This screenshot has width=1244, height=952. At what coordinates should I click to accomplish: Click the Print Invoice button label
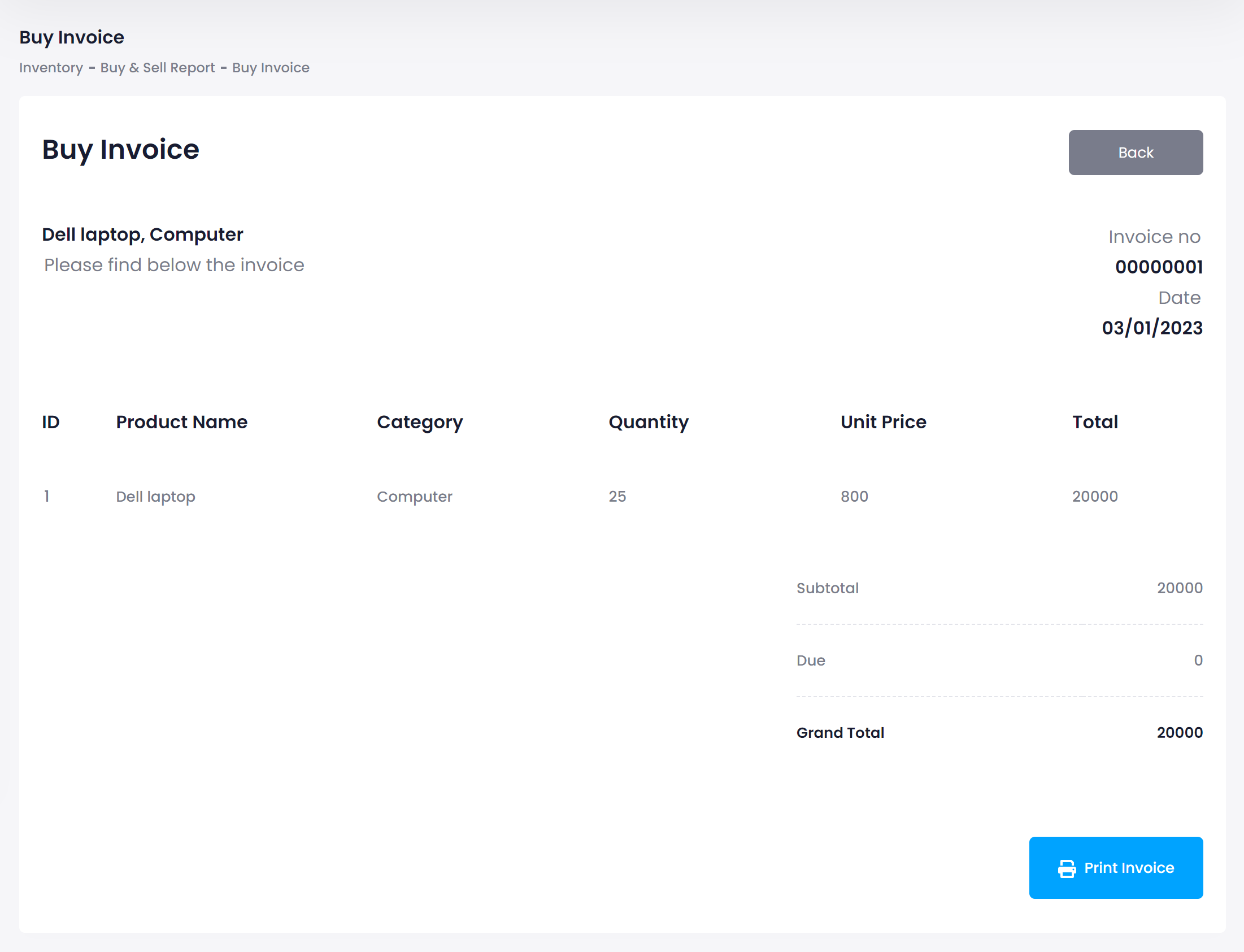point(1128,868)
